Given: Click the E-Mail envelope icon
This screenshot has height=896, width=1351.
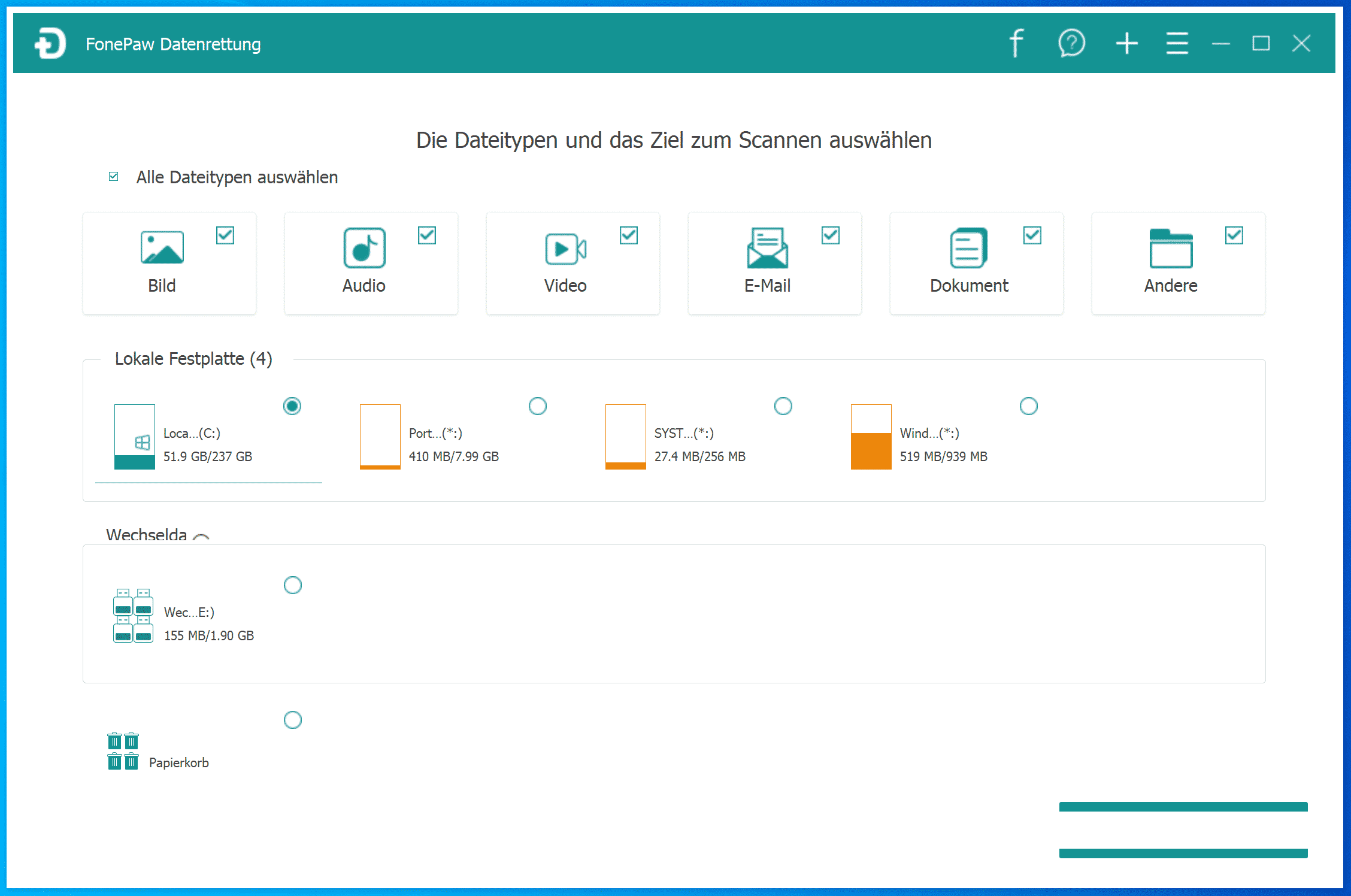Looking at the screenshot, I should point(768,247).
